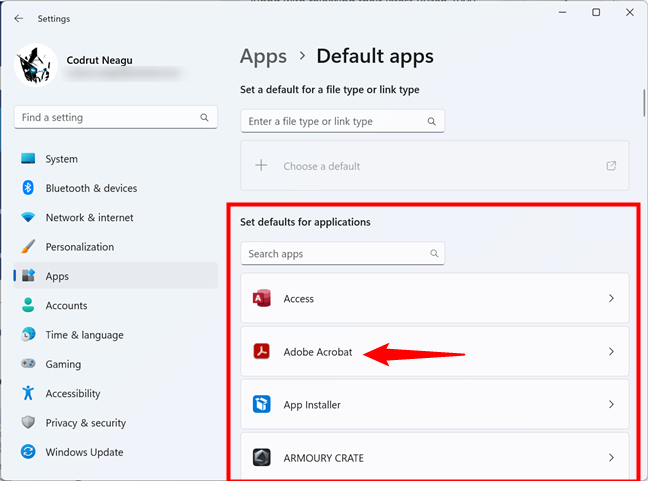Screen dimensions: 648x481
Task: Expand the ARMOURY CRATE row chevron
Action: 611,457
